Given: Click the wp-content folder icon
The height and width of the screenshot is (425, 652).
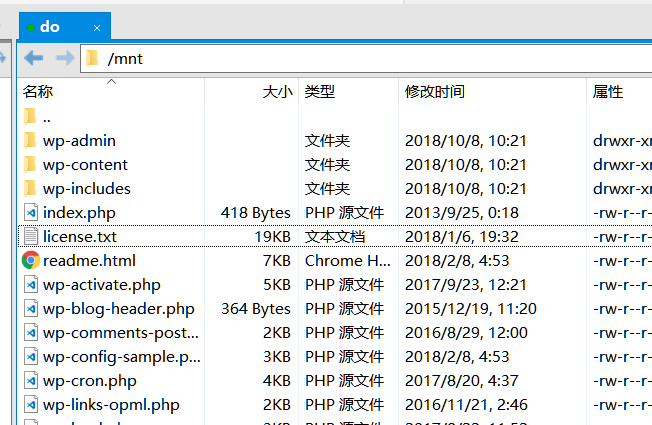Looking at the screenshot, I should (x=30, y=165).
